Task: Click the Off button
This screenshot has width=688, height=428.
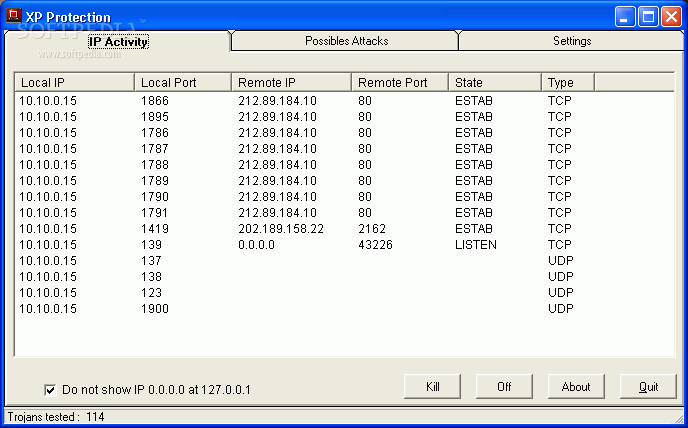Action: 504,387
